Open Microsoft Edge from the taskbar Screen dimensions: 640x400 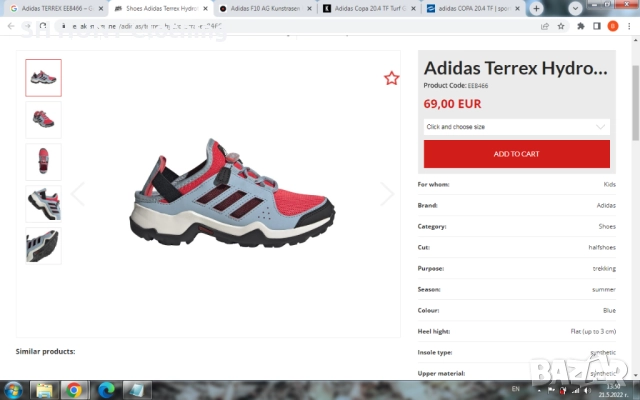tap(106, 390)
